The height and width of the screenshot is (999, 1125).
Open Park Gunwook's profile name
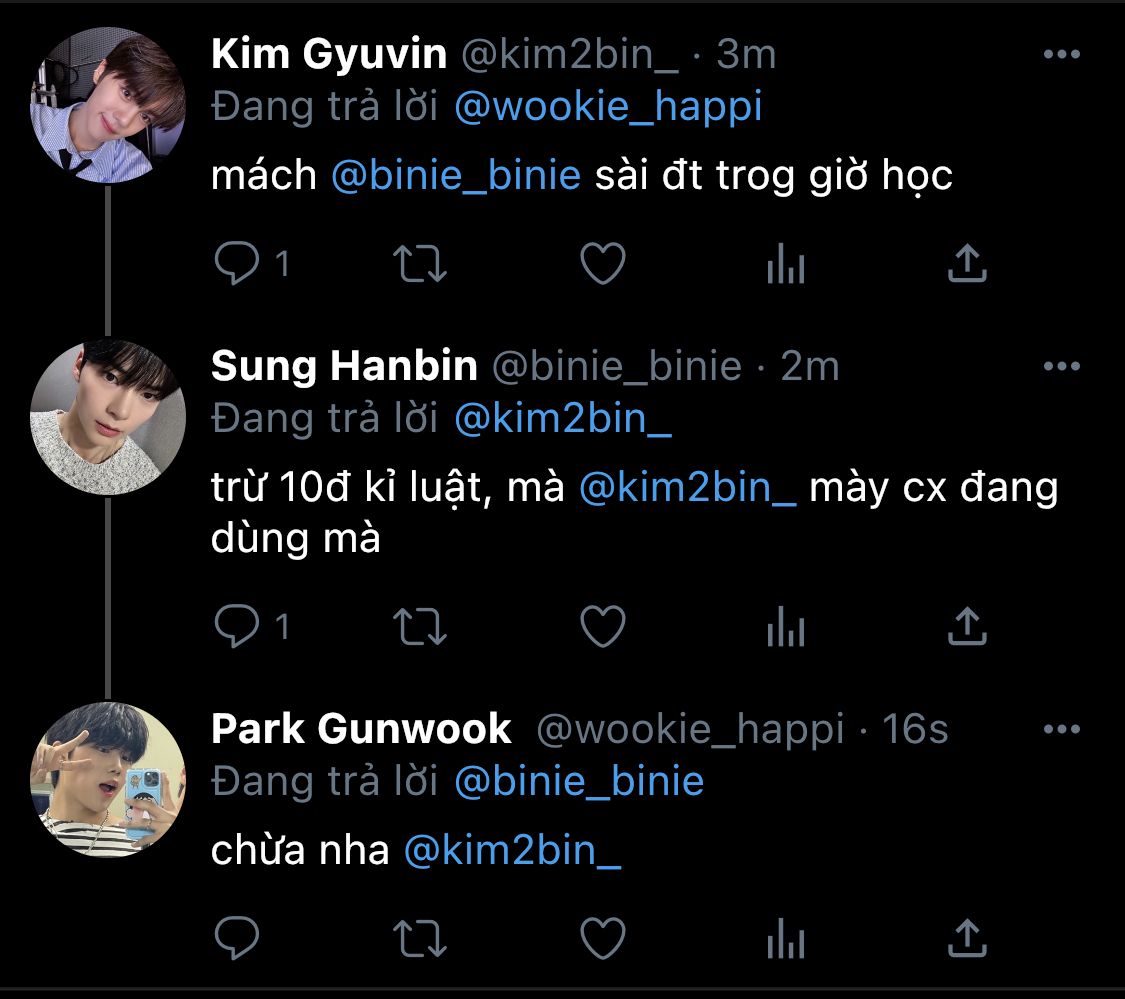coord(361,729)
